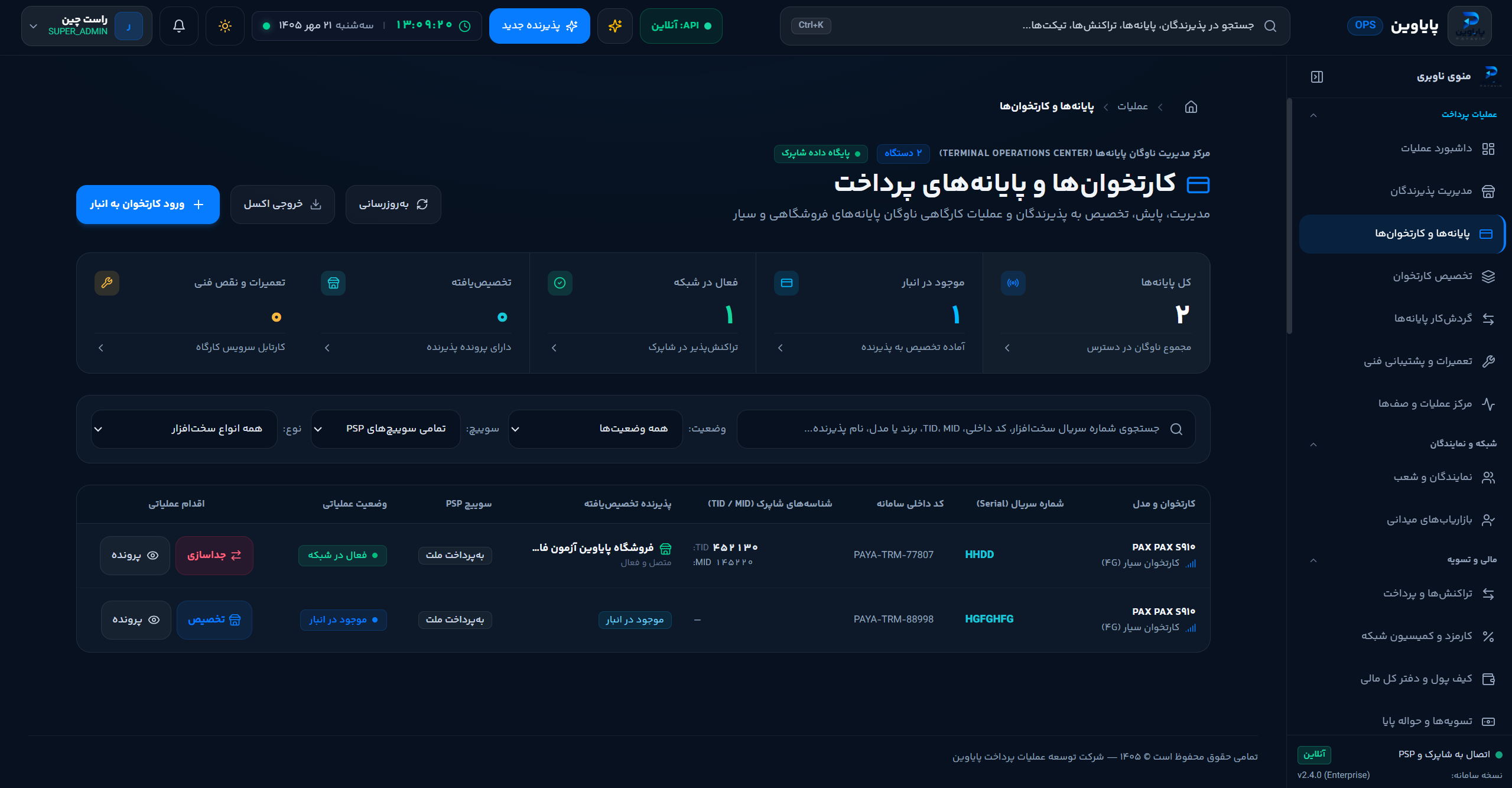Viewport: 1512px width, 788px height.
Task: Click the تسویه‌ها و حواله پایا icon
Action: [x=1488, y=721]
